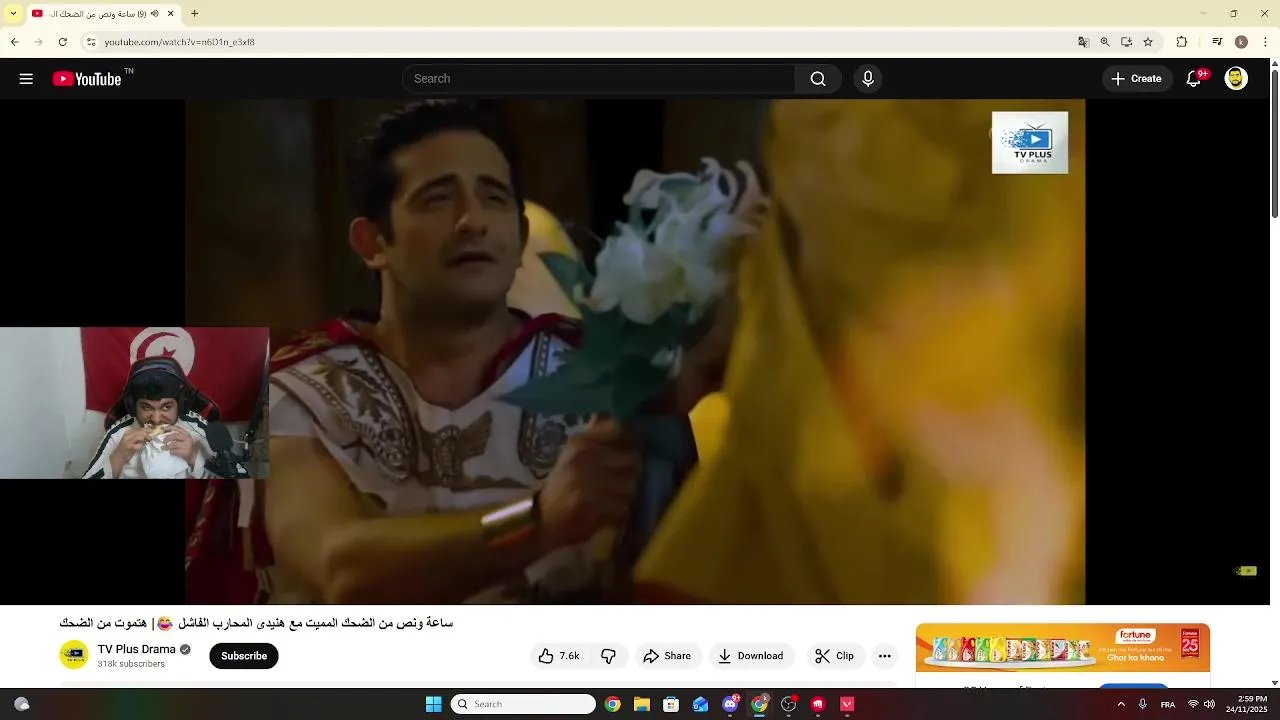Screen dimensions: 1280x720
Task: Click the page vertical scrollbar thumb
Action: click(1274, 145)
